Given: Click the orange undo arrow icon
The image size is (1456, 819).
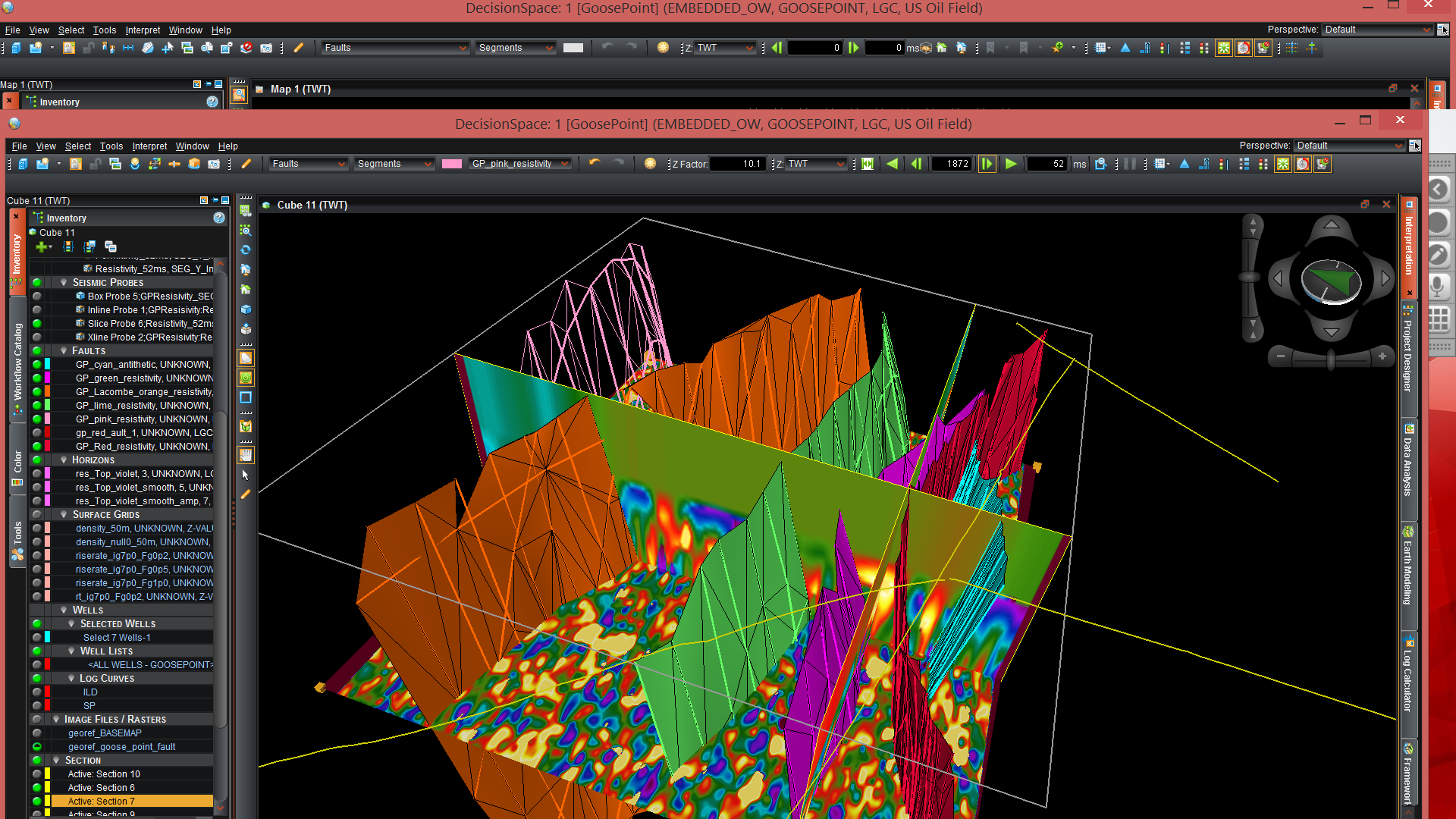Looking at the screenshot, I should coord(595,163).
